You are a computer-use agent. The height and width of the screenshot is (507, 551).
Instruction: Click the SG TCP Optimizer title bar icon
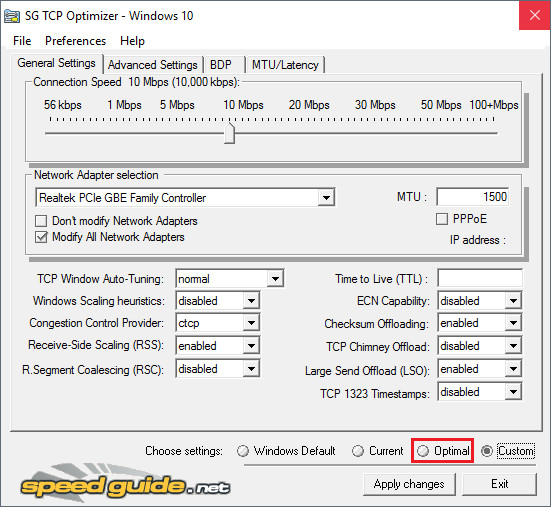click(12, 16)
